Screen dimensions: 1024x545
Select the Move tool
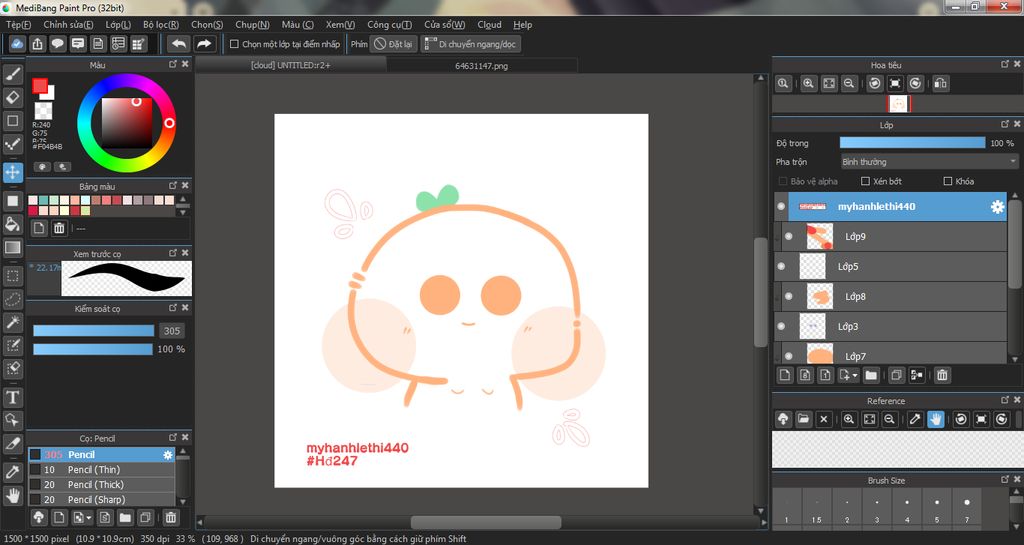[12, 172]
